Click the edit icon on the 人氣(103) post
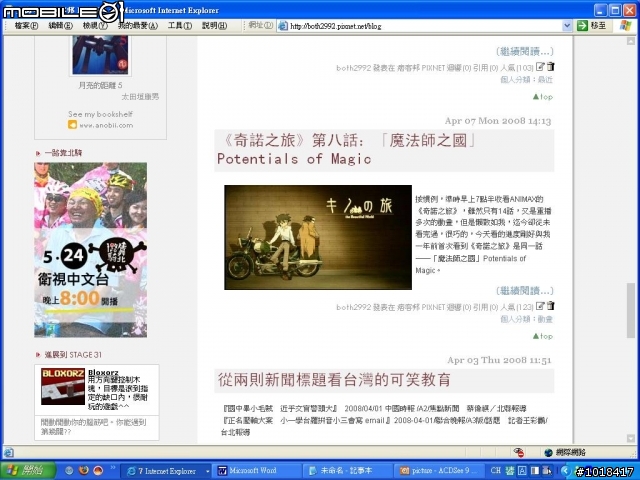Viewport: 640px width, 480px height. click(540, 67)
